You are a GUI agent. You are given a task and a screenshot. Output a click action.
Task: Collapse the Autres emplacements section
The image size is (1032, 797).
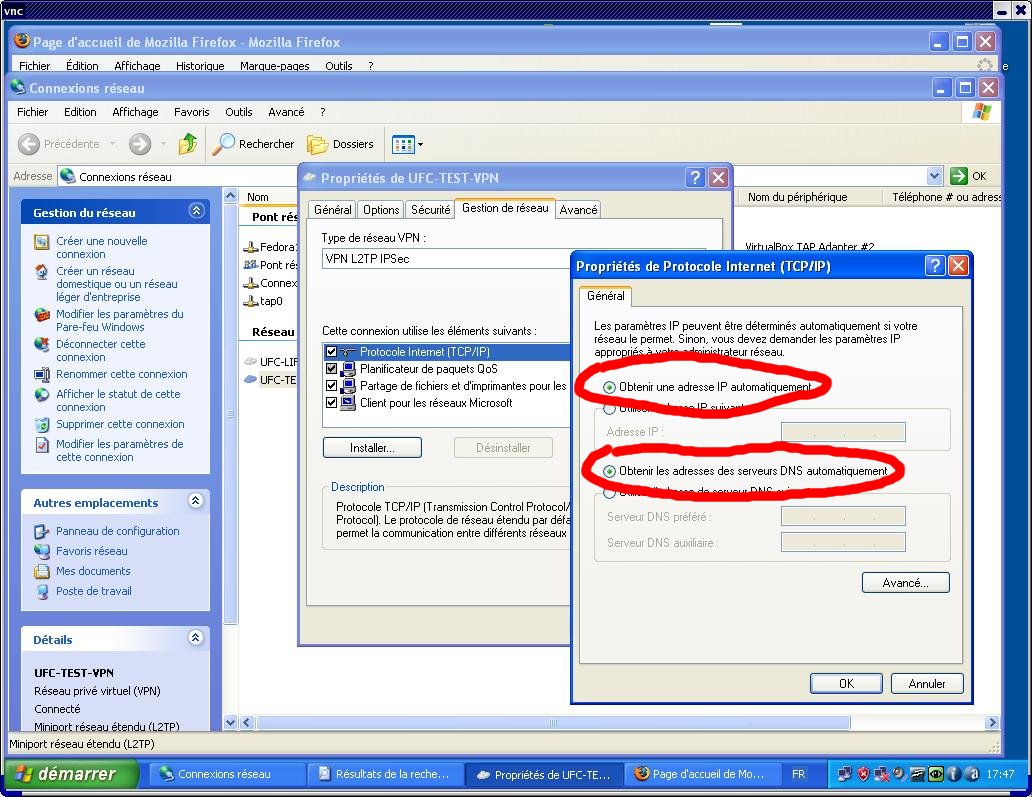pyautogui.click(x=196, y=502)
